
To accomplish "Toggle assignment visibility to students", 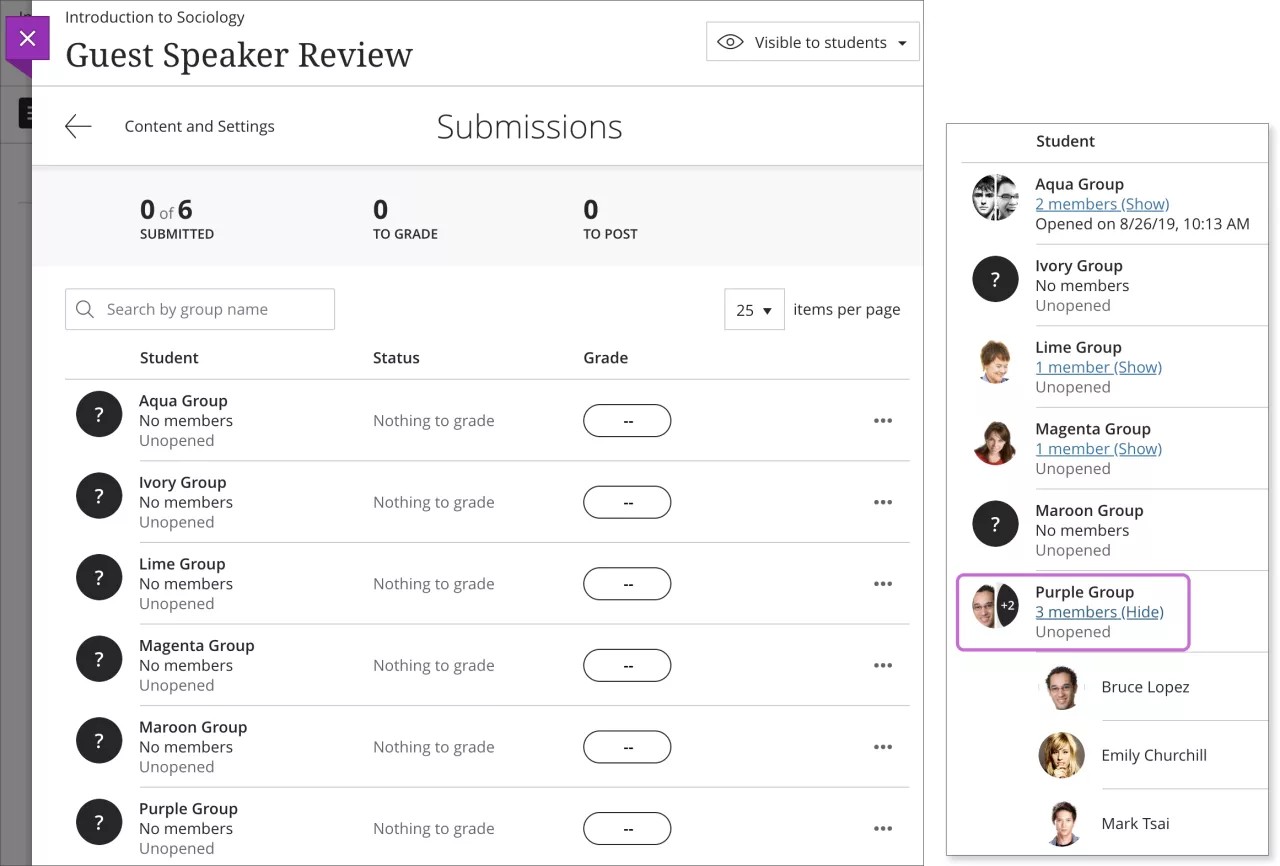I will [812, 42].
